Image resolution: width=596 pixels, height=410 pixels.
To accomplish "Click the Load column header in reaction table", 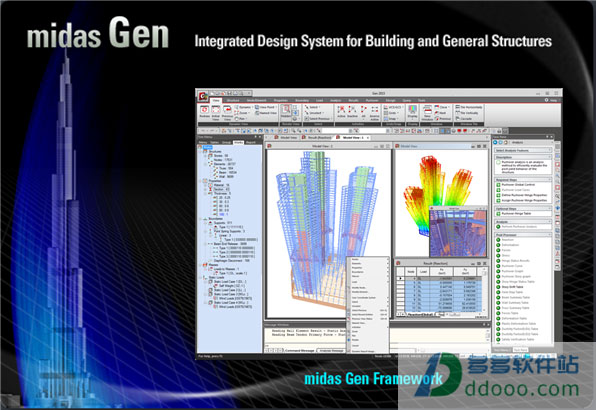I will tap(423, 272).
